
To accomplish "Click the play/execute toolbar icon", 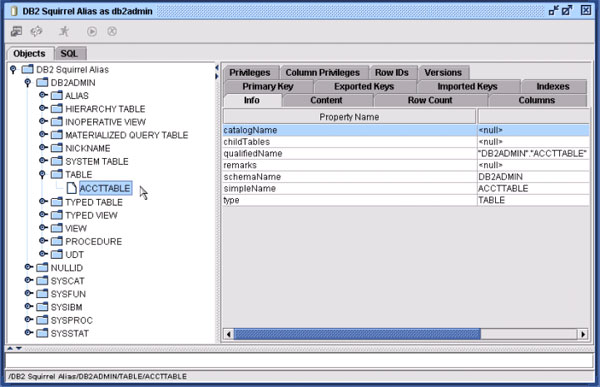I will [x=92, y=31].
